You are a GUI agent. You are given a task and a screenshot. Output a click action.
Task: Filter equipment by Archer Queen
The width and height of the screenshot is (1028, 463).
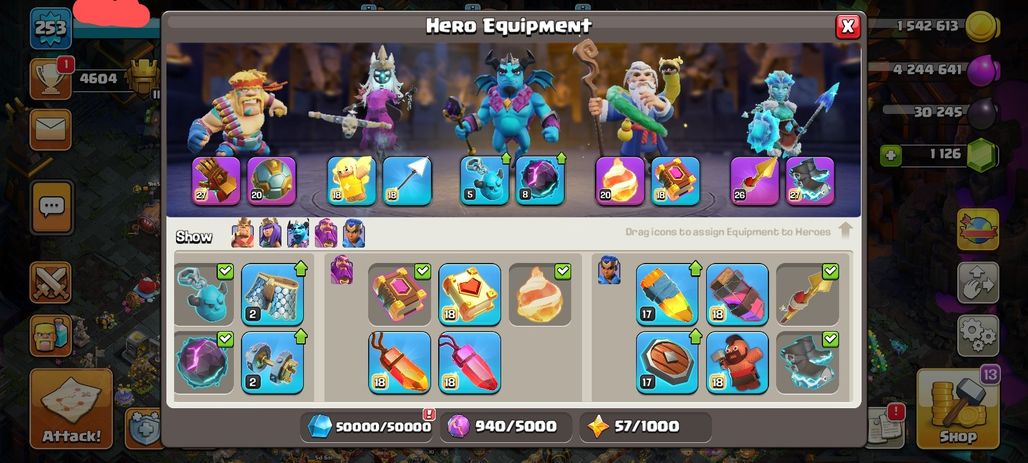click(270, 233)
